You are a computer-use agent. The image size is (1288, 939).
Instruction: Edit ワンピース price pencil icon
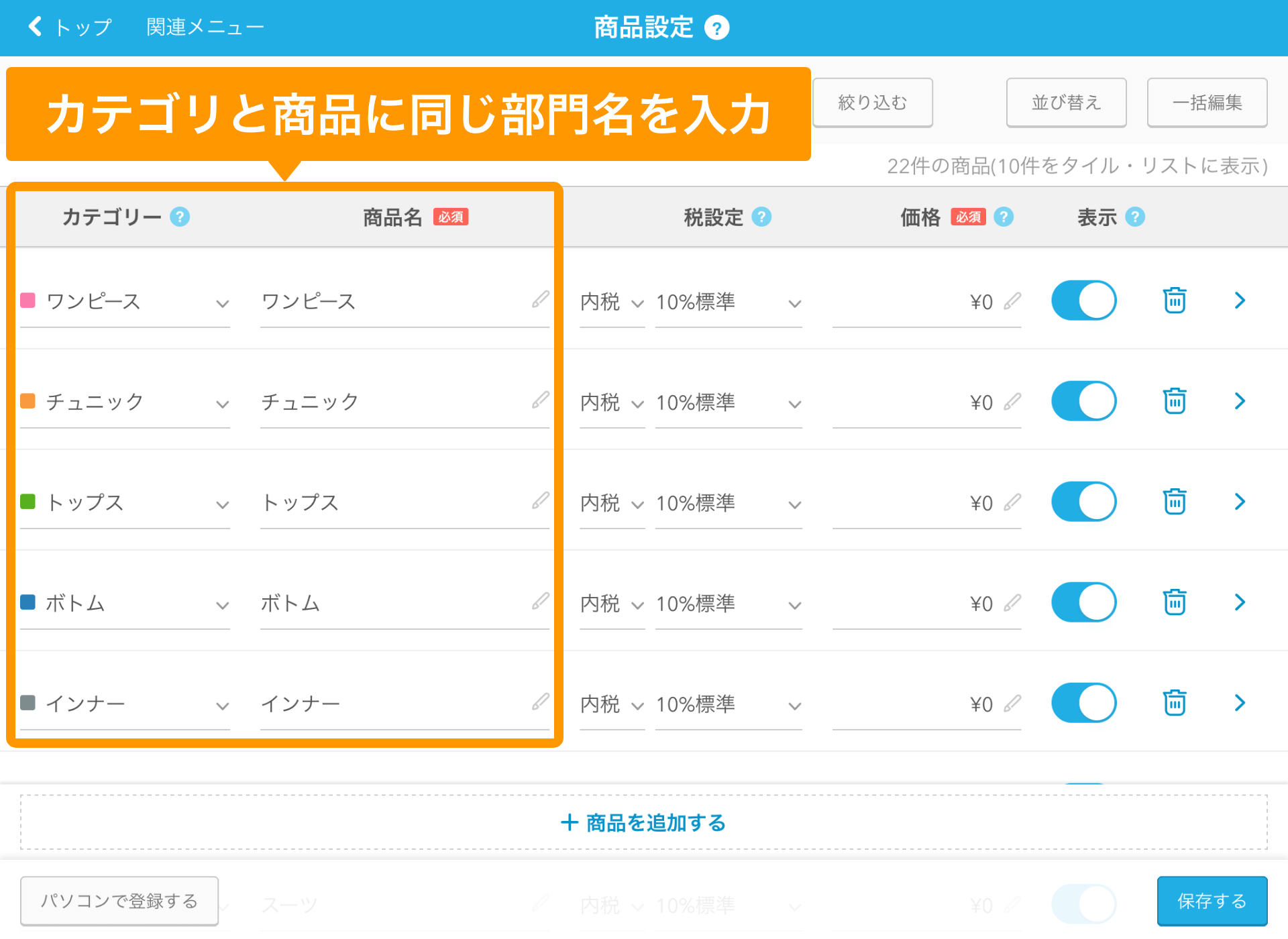[x=1012, y=301]
